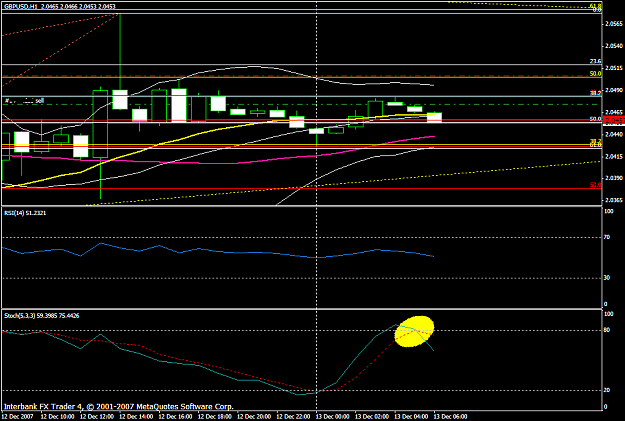Click the RSI(14) 51.2321 indicator label

pyautogui.click(x=25, y=213)
